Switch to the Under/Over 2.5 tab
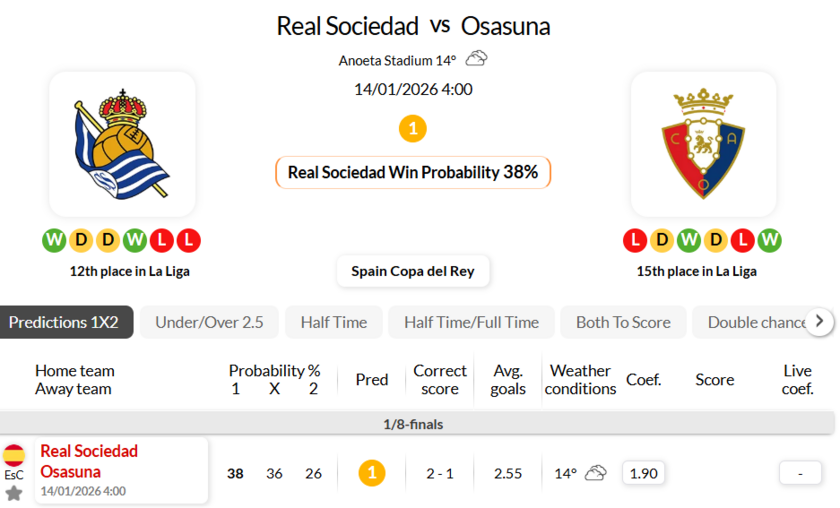This screenshot has width=840, height=508. [209, 322]
